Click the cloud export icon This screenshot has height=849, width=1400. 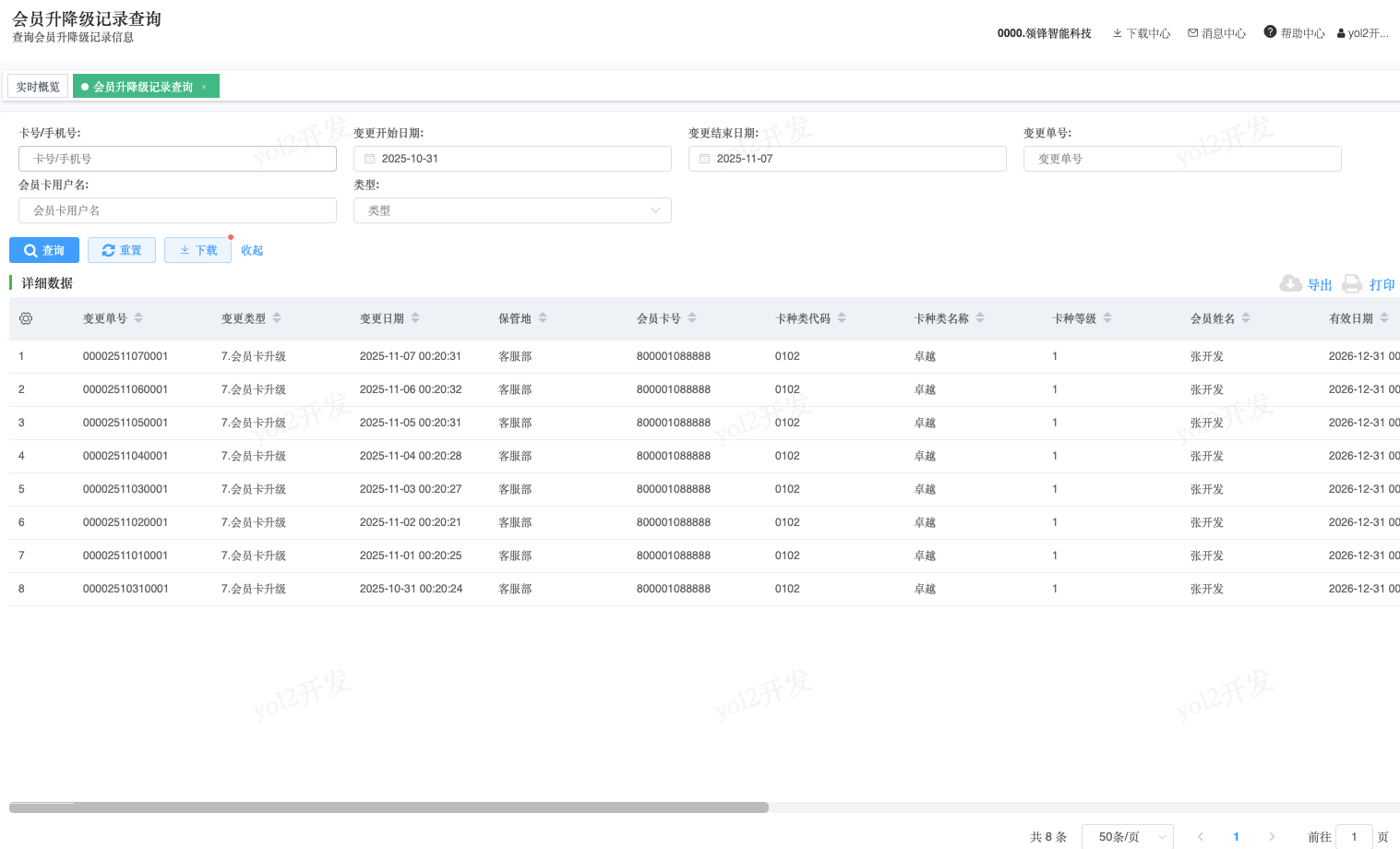[x=1290, y=284]
